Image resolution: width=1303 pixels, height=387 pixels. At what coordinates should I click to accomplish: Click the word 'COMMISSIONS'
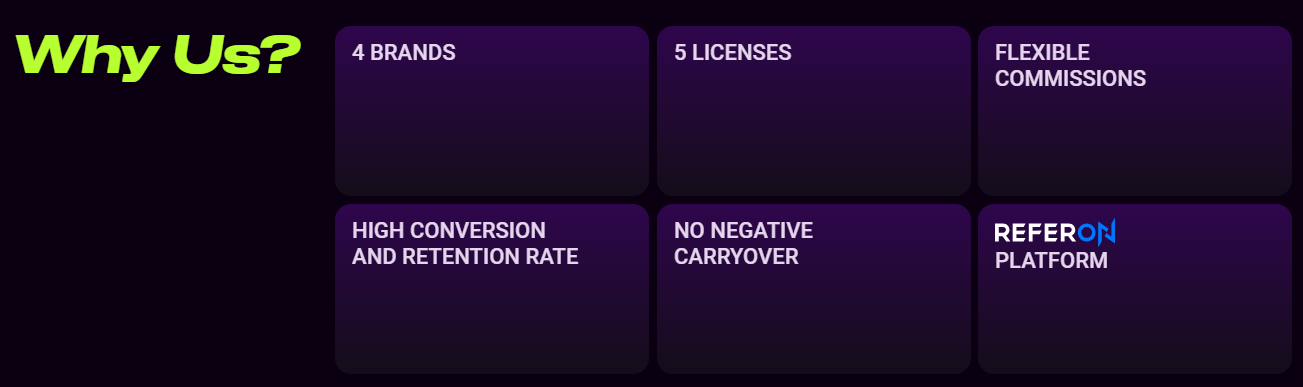pyautogui.click(x=1070, y=79)
